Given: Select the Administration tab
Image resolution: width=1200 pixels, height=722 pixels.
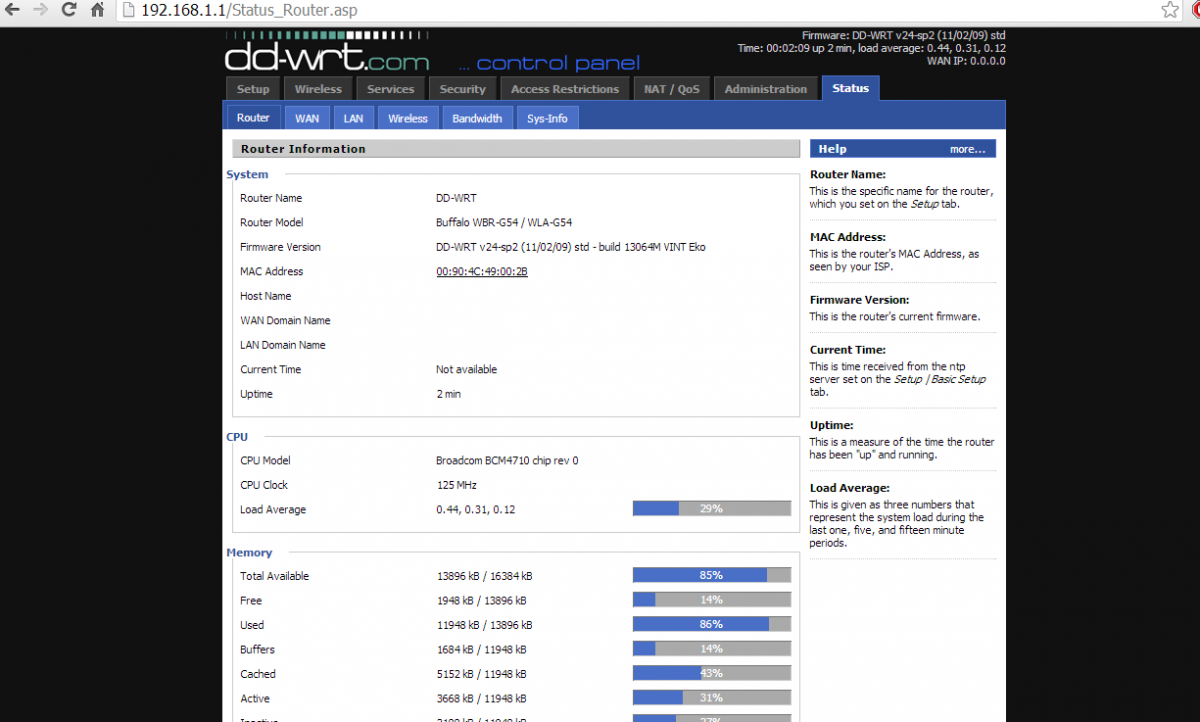Looking at the screenshot, I should click(765, 89).
